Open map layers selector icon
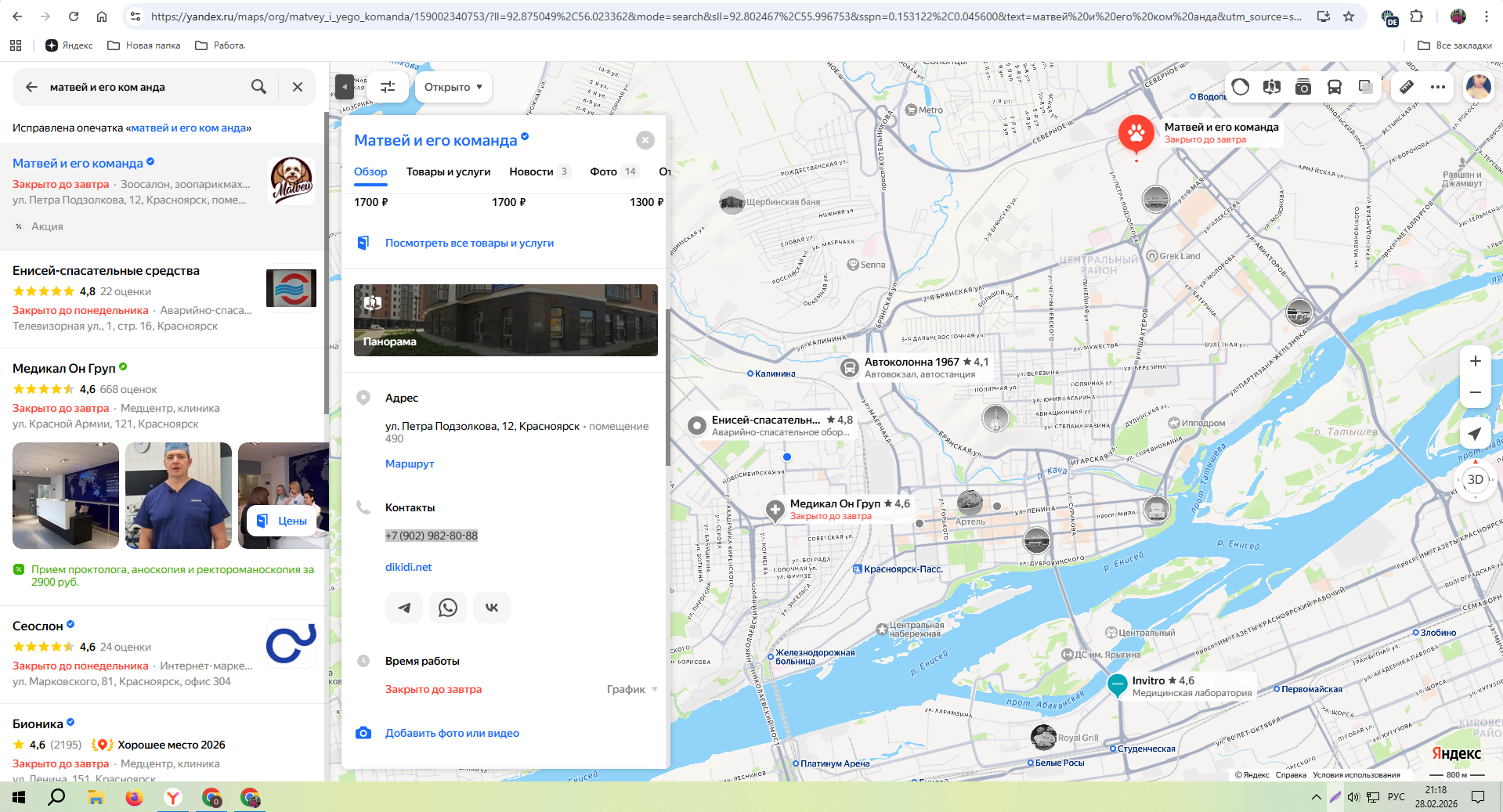The height and width of the screenshot is (812, 1503). point(1366,87)
